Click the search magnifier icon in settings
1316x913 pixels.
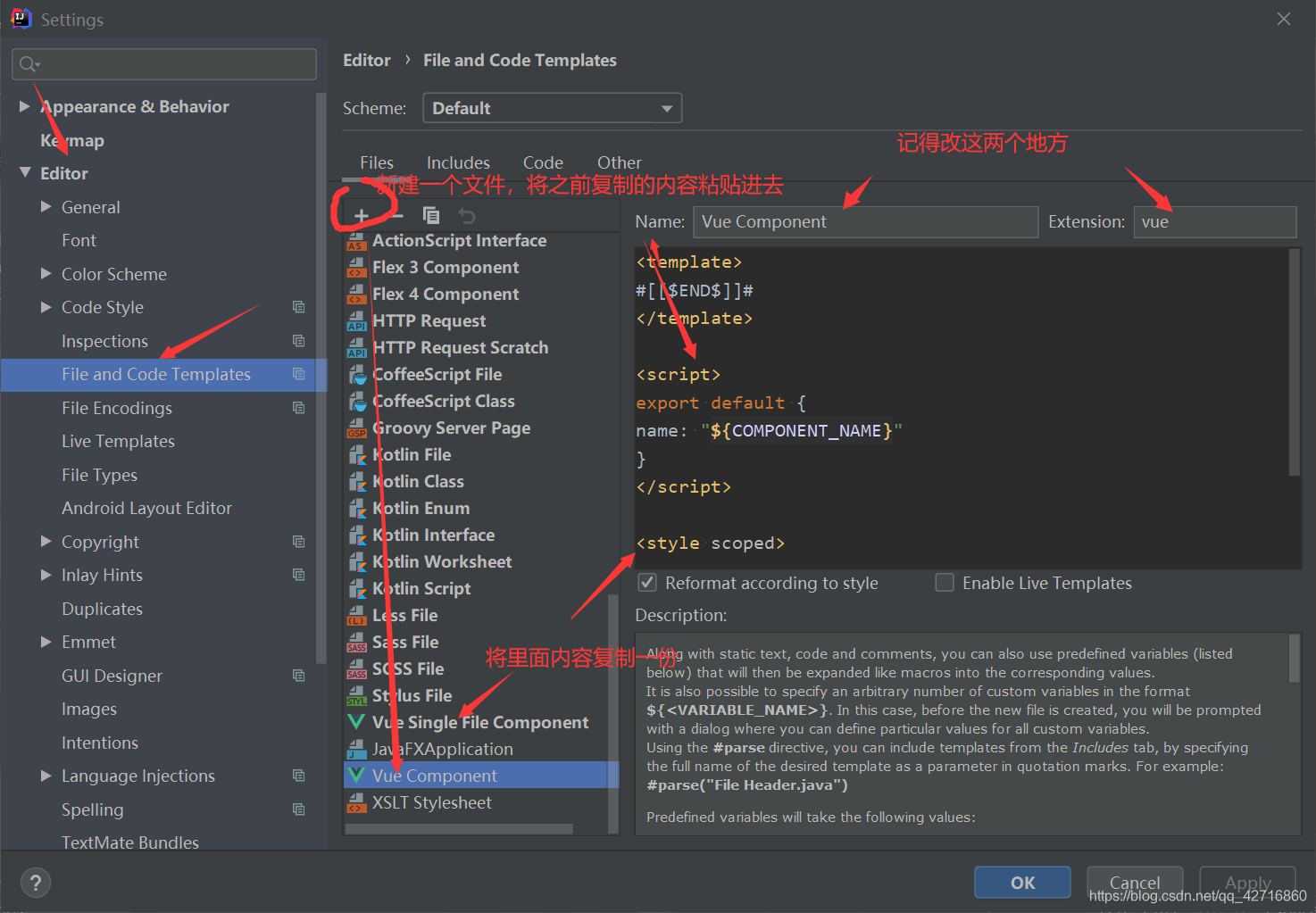coord(29,64)
